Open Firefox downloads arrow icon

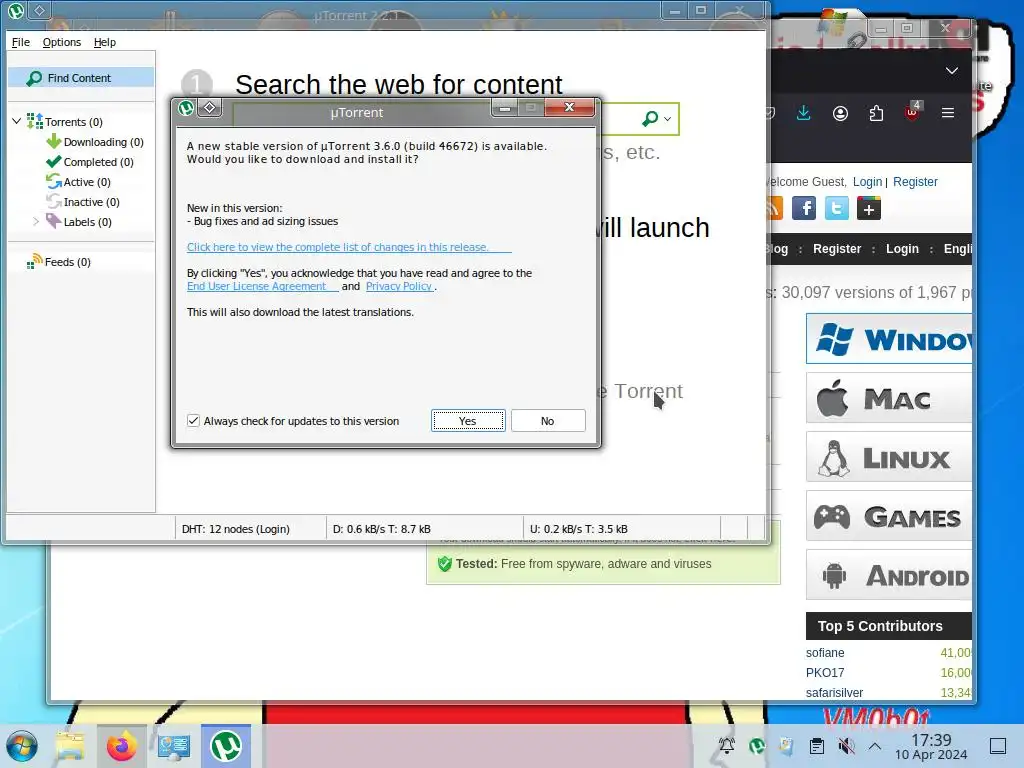804,114
